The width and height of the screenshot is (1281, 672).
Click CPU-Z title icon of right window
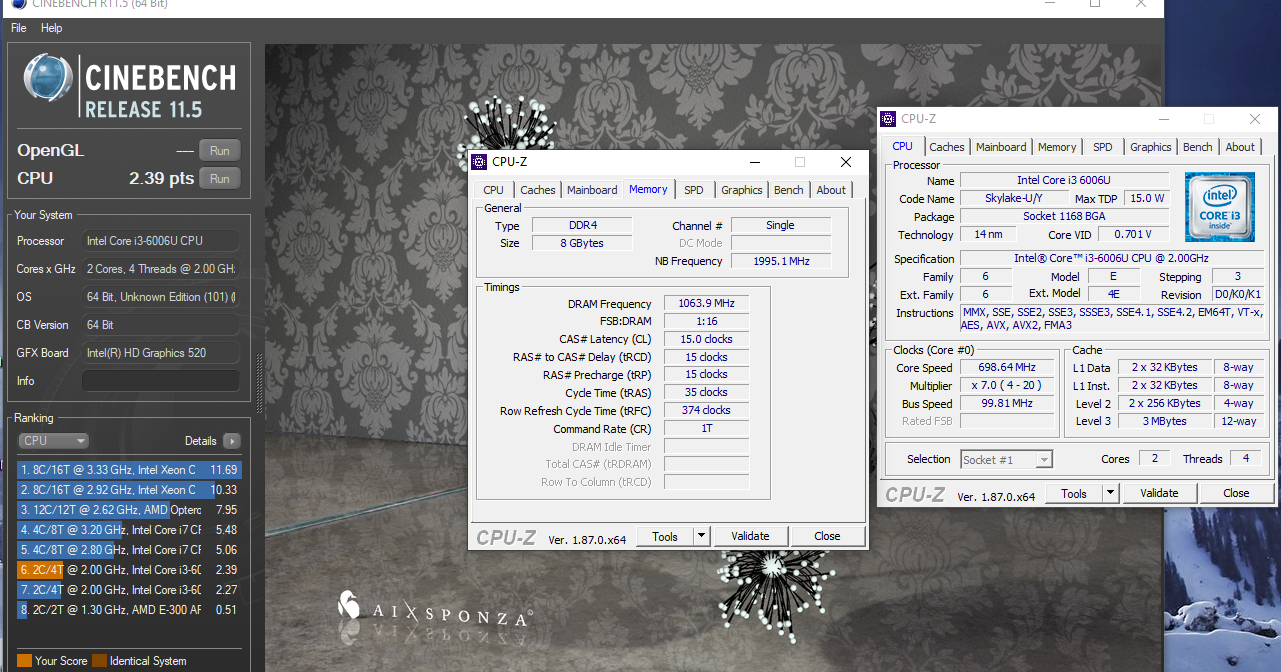coord(889,119)
